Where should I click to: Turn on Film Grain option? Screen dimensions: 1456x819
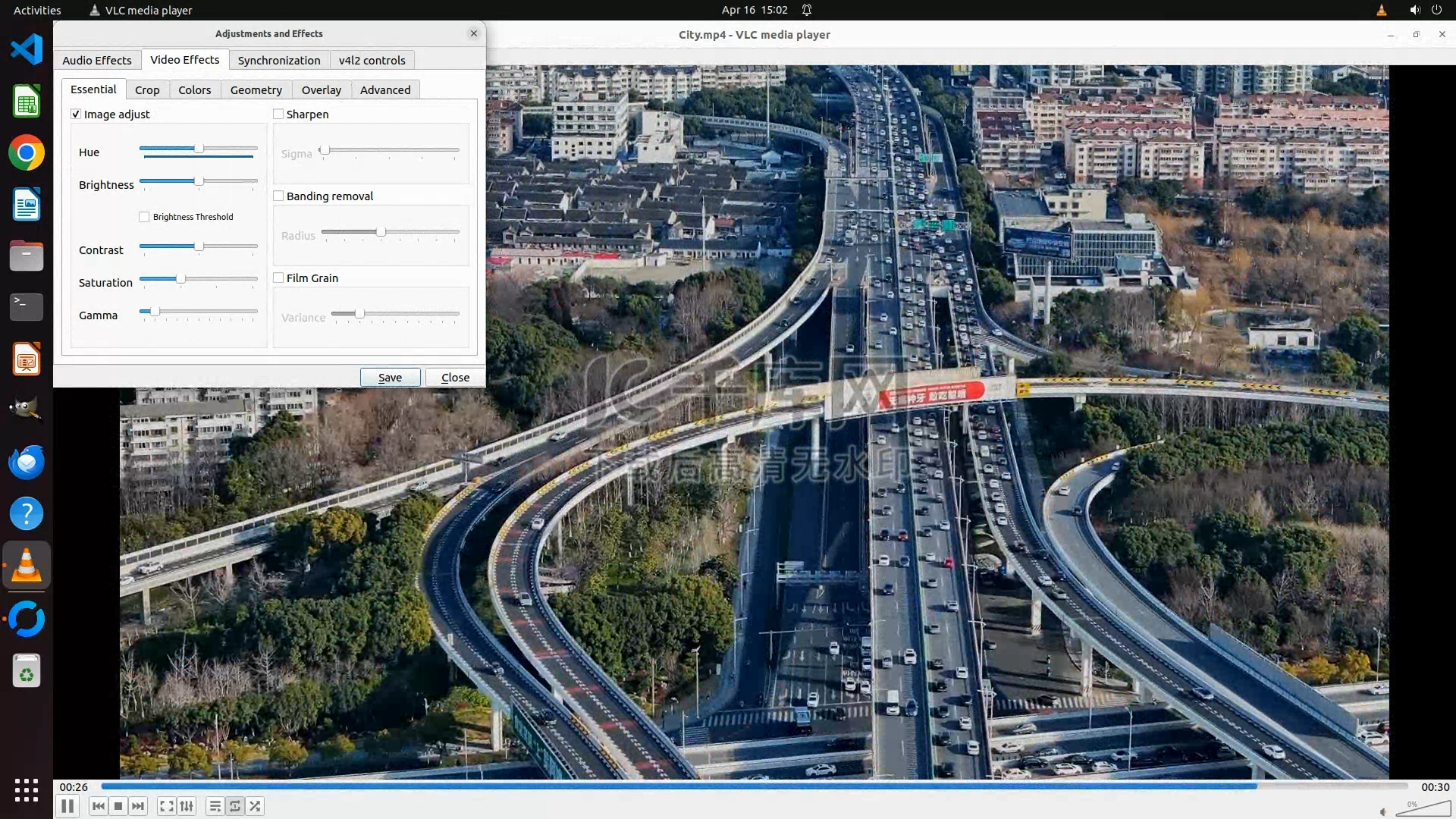[278, 278]
